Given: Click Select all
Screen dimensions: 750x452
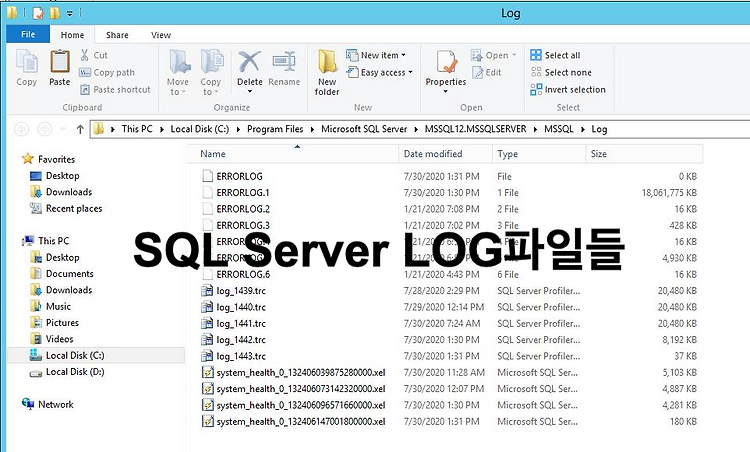Looking at the screenshot, I should click(555, 55).
